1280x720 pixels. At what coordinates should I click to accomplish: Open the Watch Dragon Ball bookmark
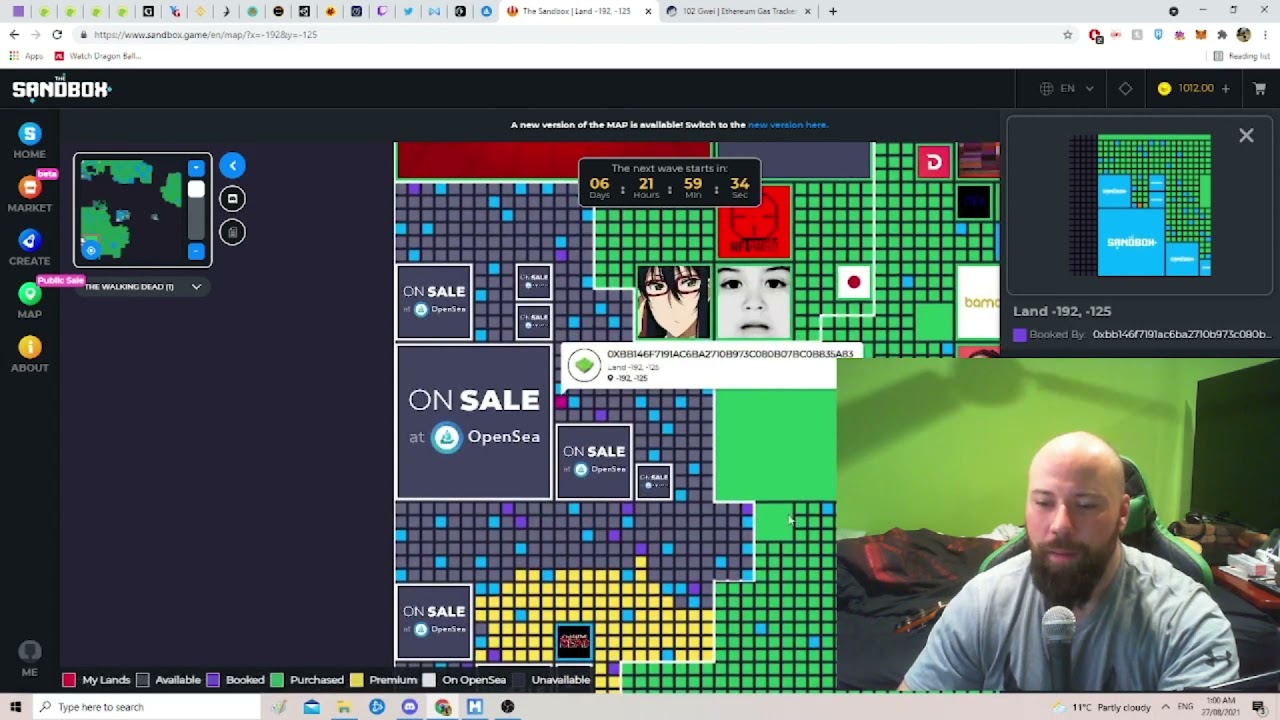click(x=98, y=56)
